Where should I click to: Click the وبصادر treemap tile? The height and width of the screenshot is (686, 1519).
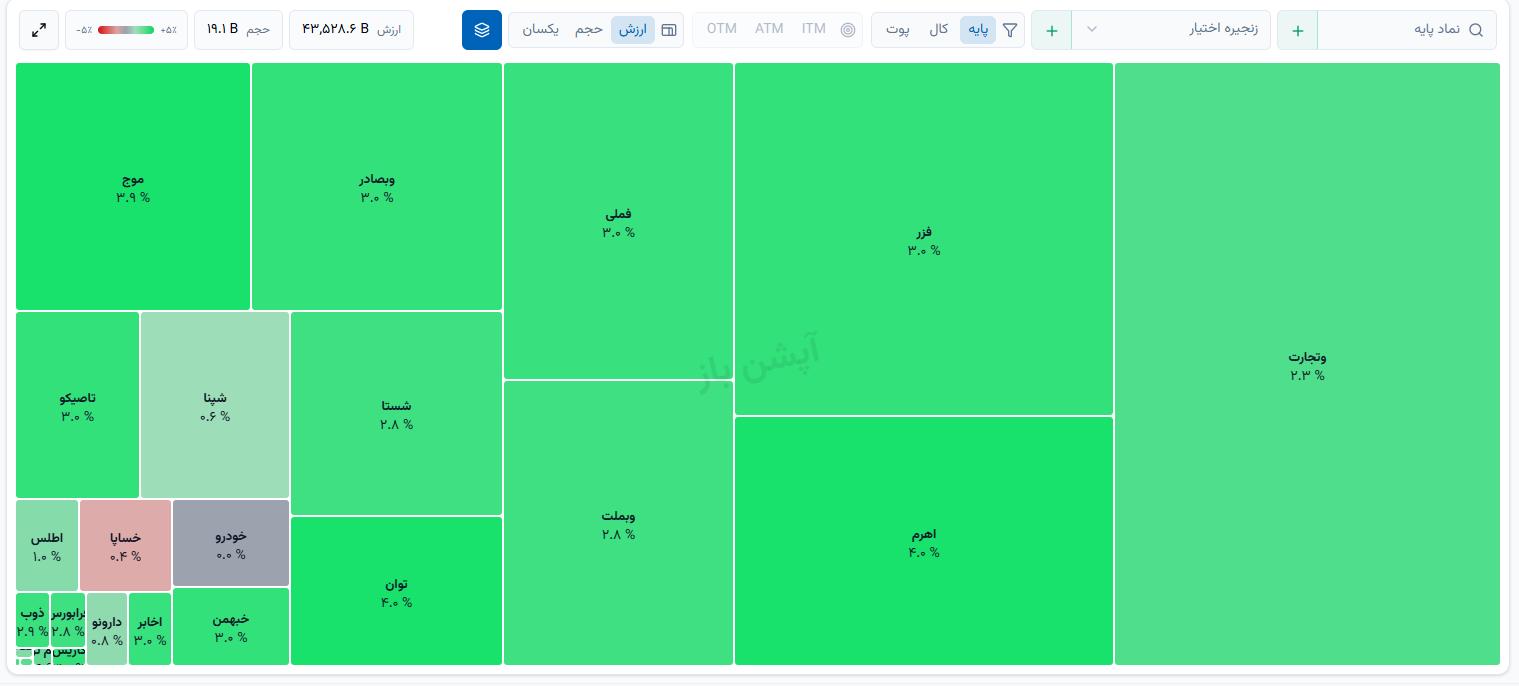pos(377,186)
